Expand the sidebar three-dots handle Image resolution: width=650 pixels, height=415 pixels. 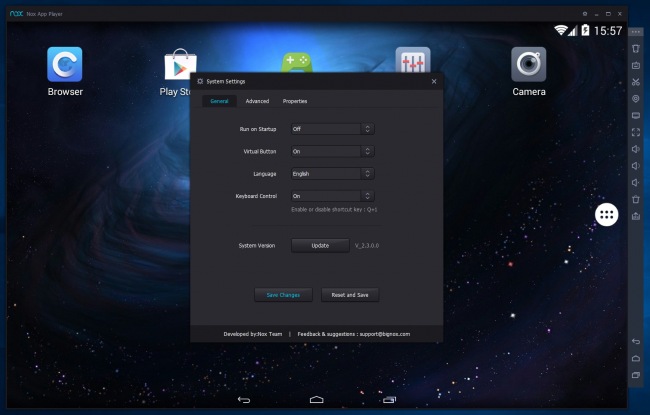click(x=635, y=32)
